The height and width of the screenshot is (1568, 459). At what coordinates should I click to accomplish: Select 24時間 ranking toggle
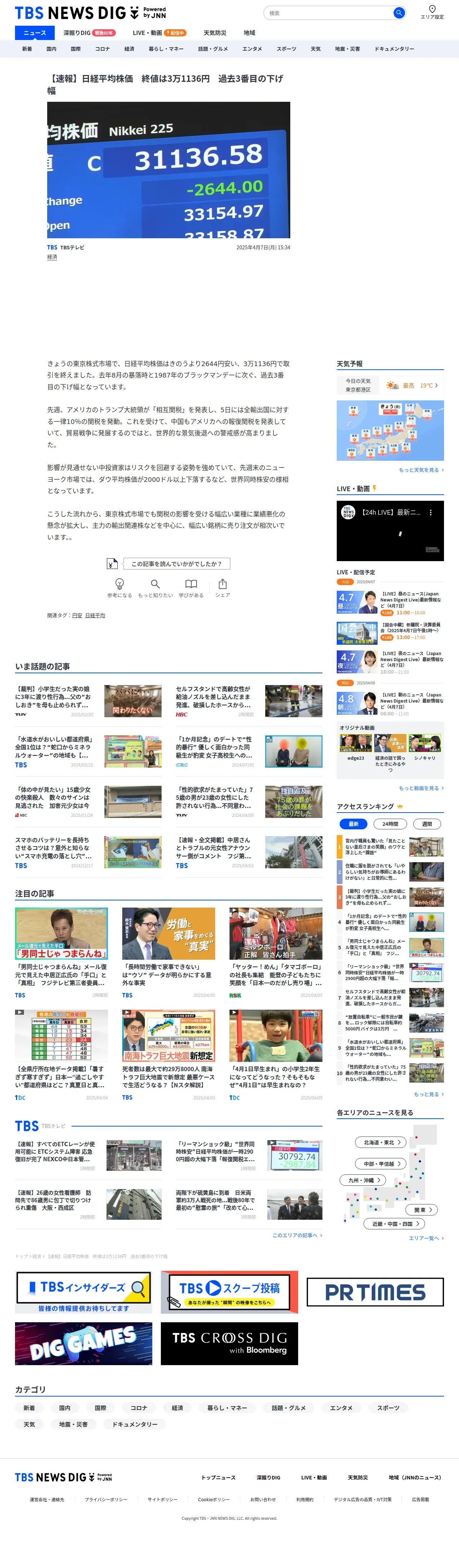390,824
